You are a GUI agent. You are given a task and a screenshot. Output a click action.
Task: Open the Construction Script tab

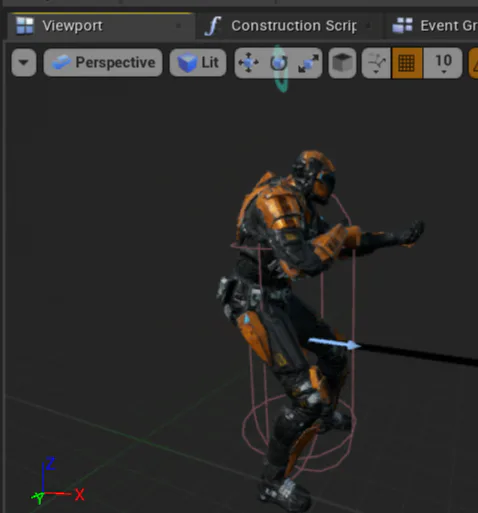pos(288,26)
